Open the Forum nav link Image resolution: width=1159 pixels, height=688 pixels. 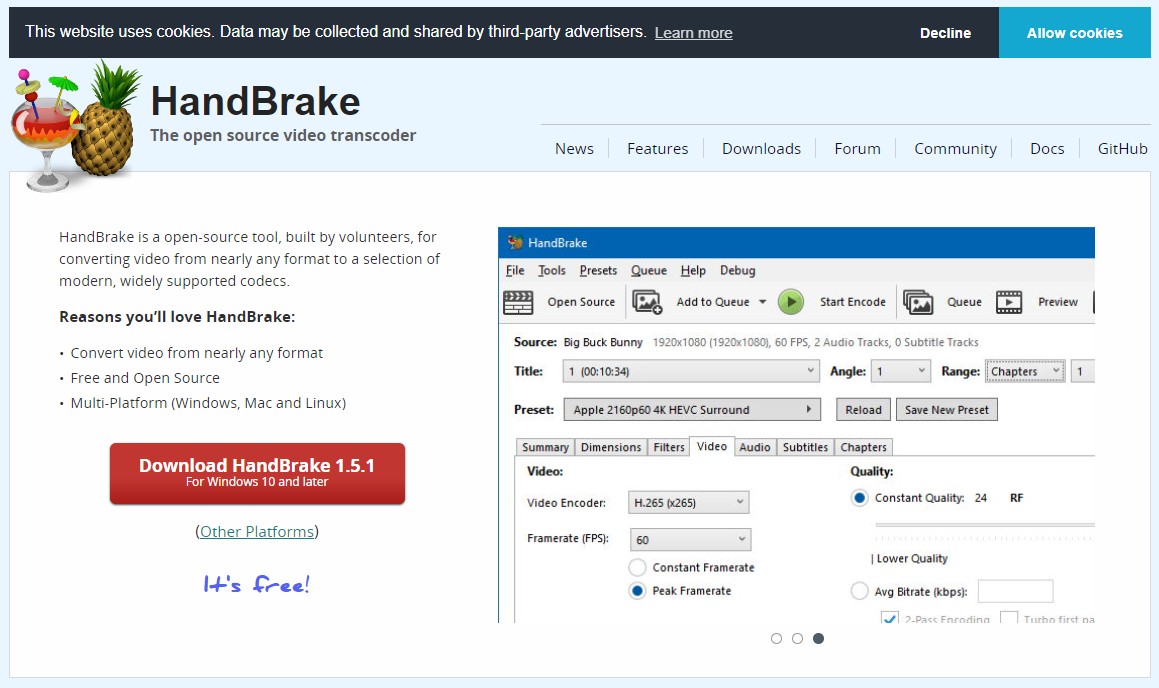tap(857, 149)
